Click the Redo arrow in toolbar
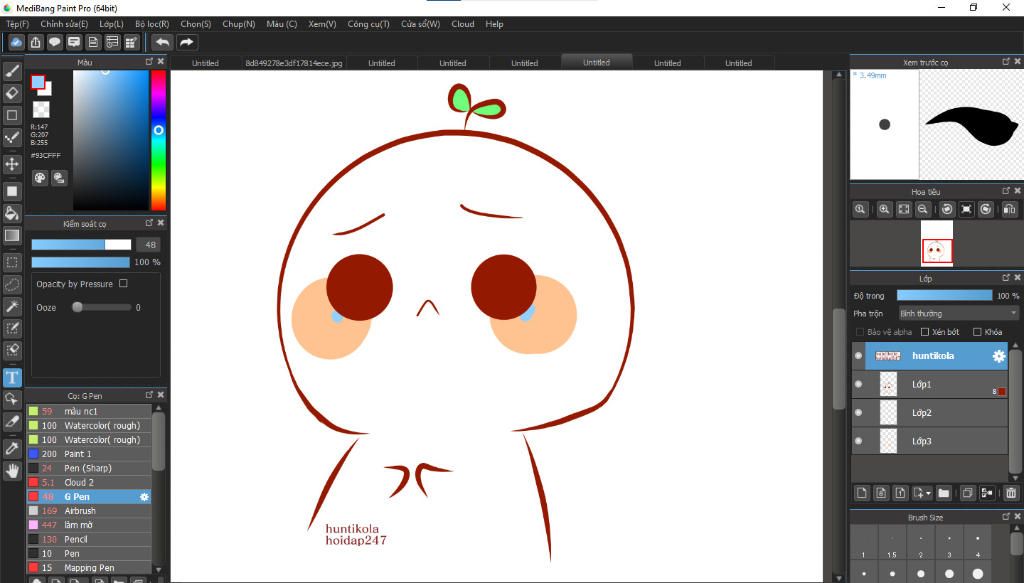This screenshot has width=1024, height=583. 187,42
